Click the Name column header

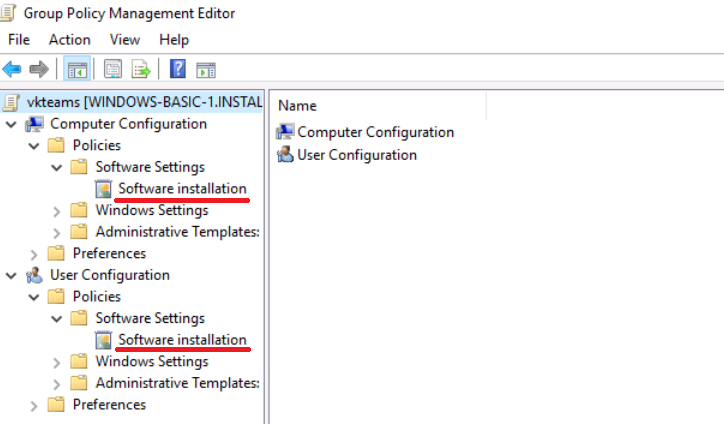click(x=297, y=105)
